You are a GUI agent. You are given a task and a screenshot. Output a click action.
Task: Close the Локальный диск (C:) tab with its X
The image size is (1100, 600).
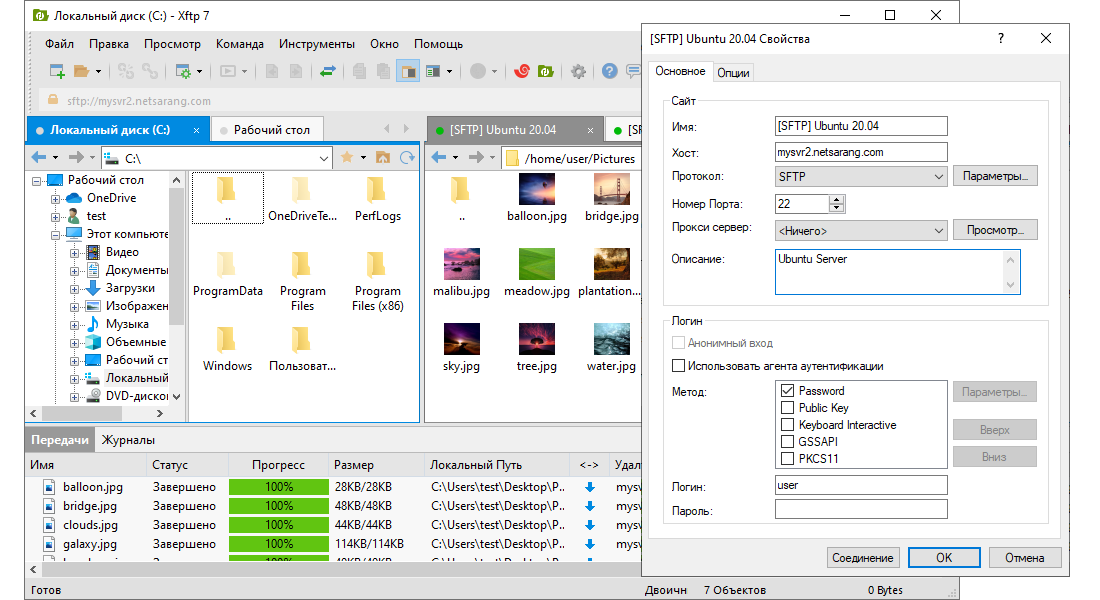pos(196,131)
